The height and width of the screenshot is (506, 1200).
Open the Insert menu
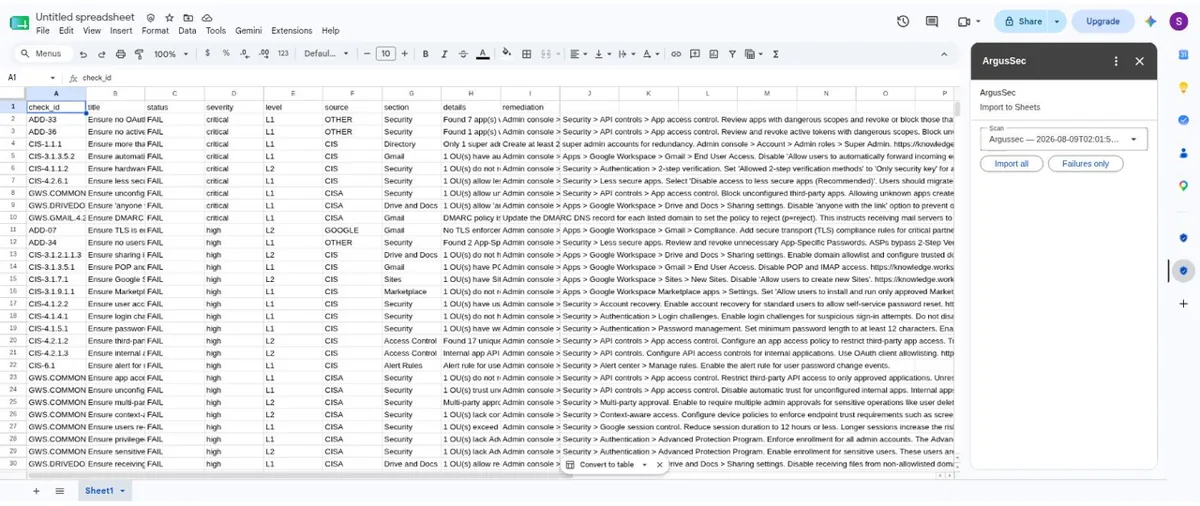[x=121, y=31]
